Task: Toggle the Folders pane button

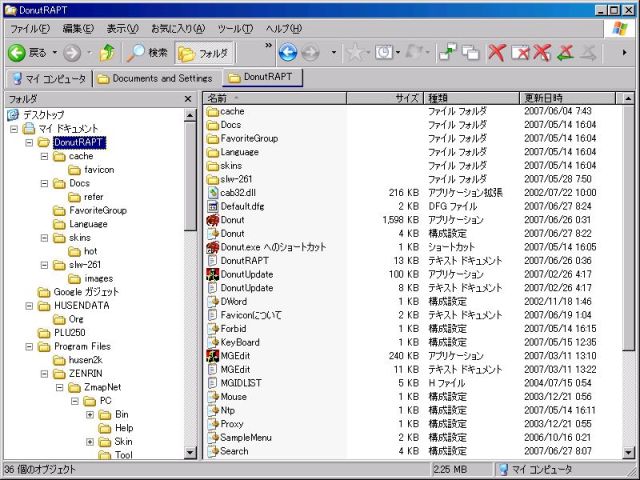Action: point(204,53)
